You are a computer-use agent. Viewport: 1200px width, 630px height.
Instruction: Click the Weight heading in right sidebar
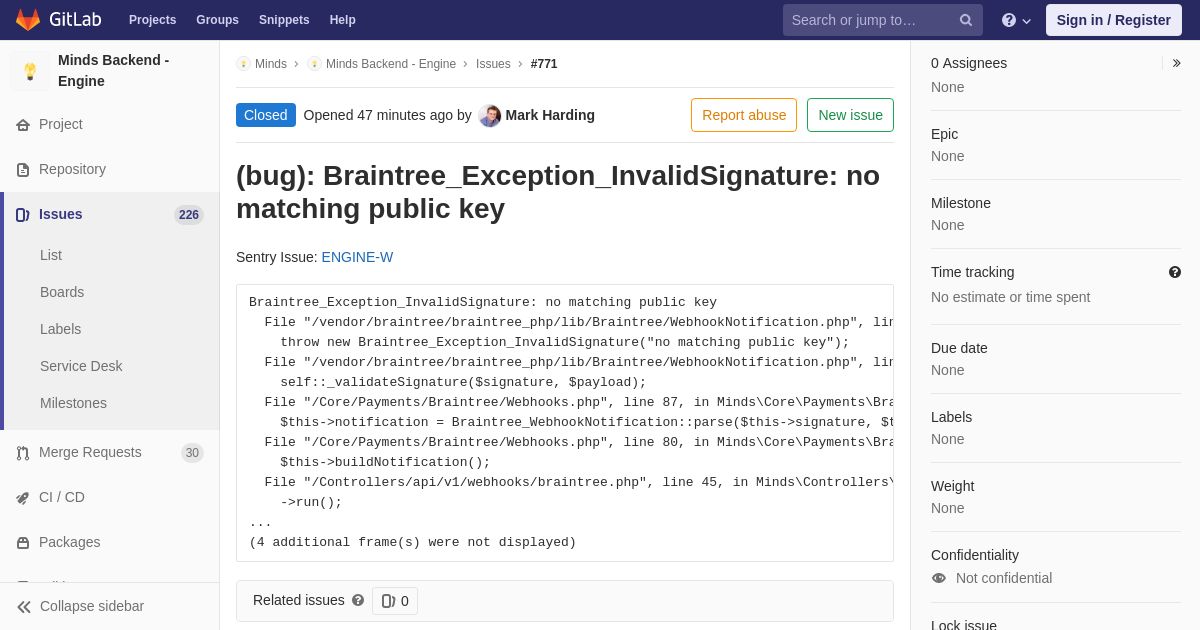tap(952, 486)
